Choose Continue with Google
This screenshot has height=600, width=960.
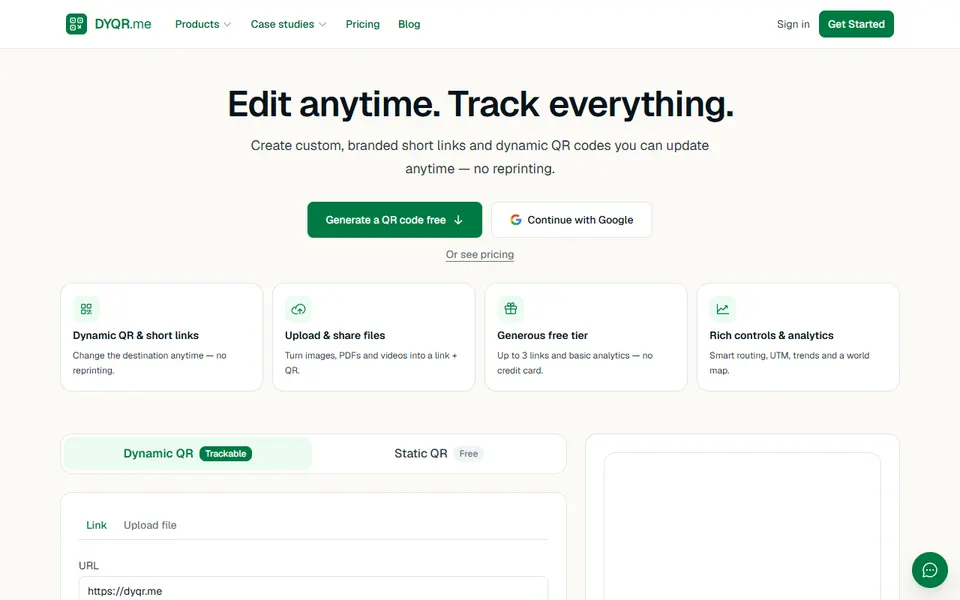pyautogui.click(x=571, y=220)
